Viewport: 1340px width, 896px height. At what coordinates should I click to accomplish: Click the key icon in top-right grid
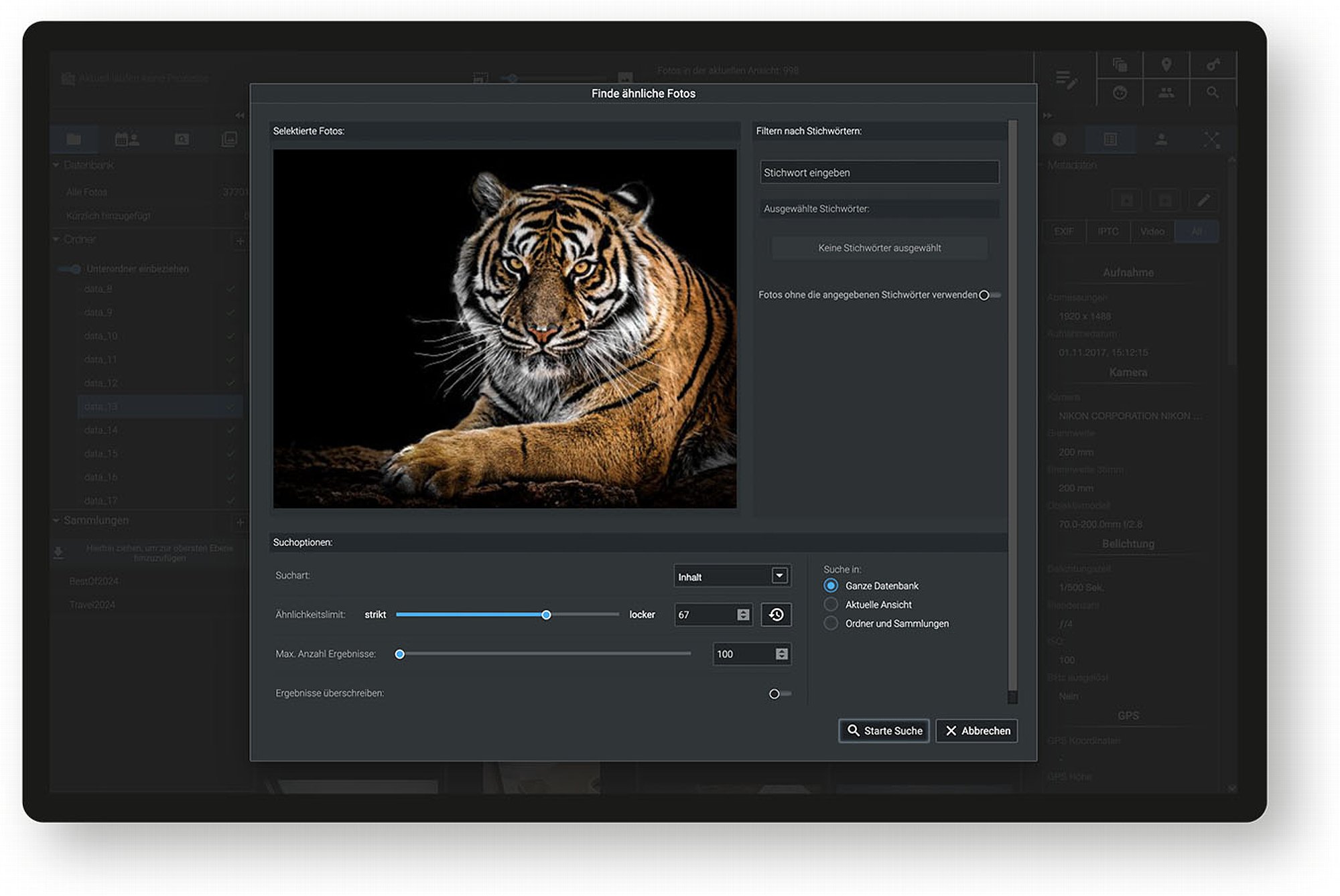click(1213, 65)
